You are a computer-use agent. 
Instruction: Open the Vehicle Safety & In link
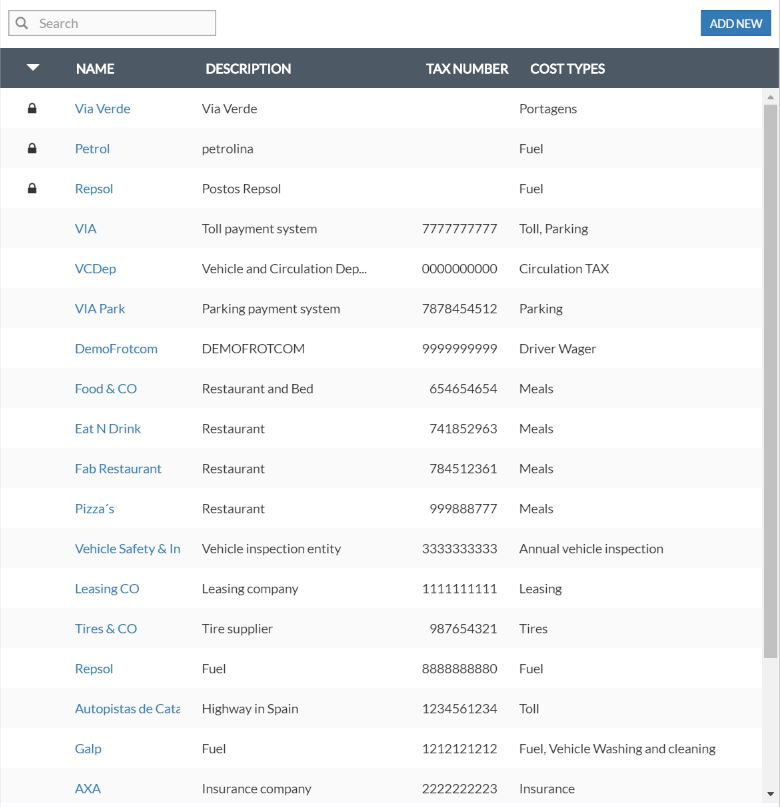pos(127,549)
